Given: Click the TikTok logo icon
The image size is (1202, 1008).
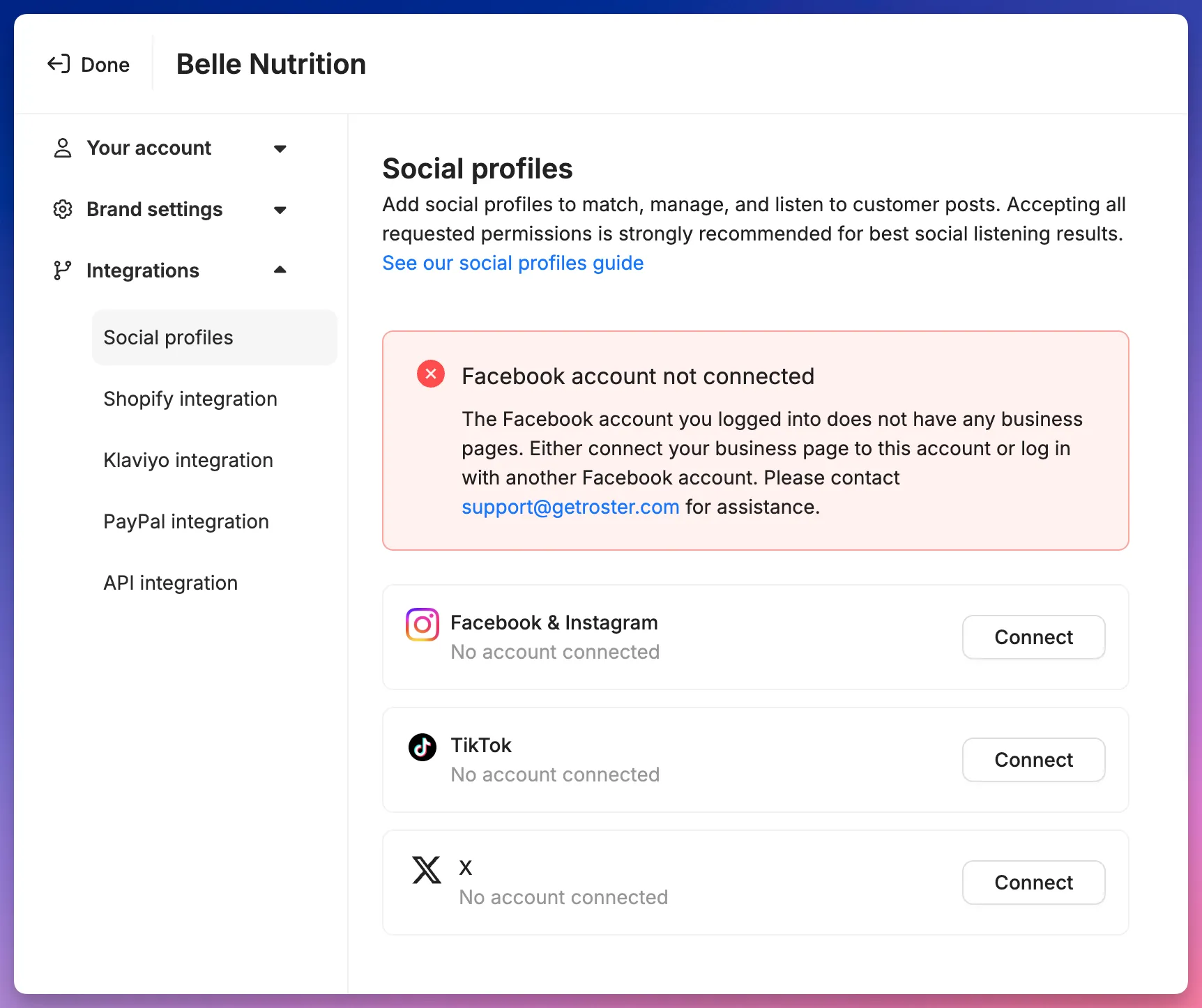Looking at the screenshot, I should click(x=423, y=747).
